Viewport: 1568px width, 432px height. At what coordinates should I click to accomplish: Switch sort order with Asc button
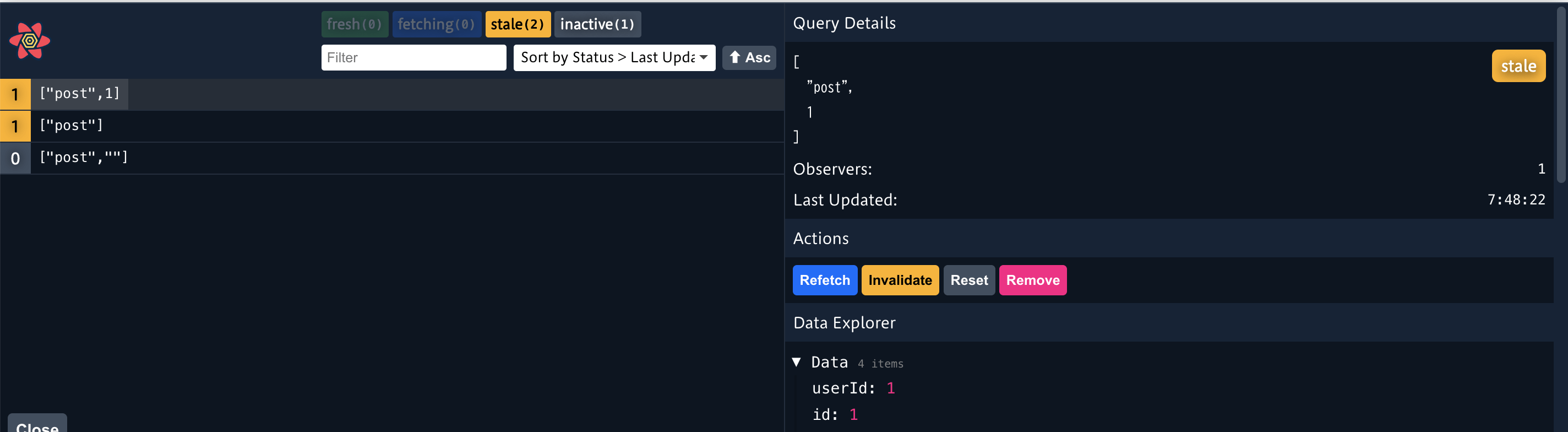pos(749,57)
